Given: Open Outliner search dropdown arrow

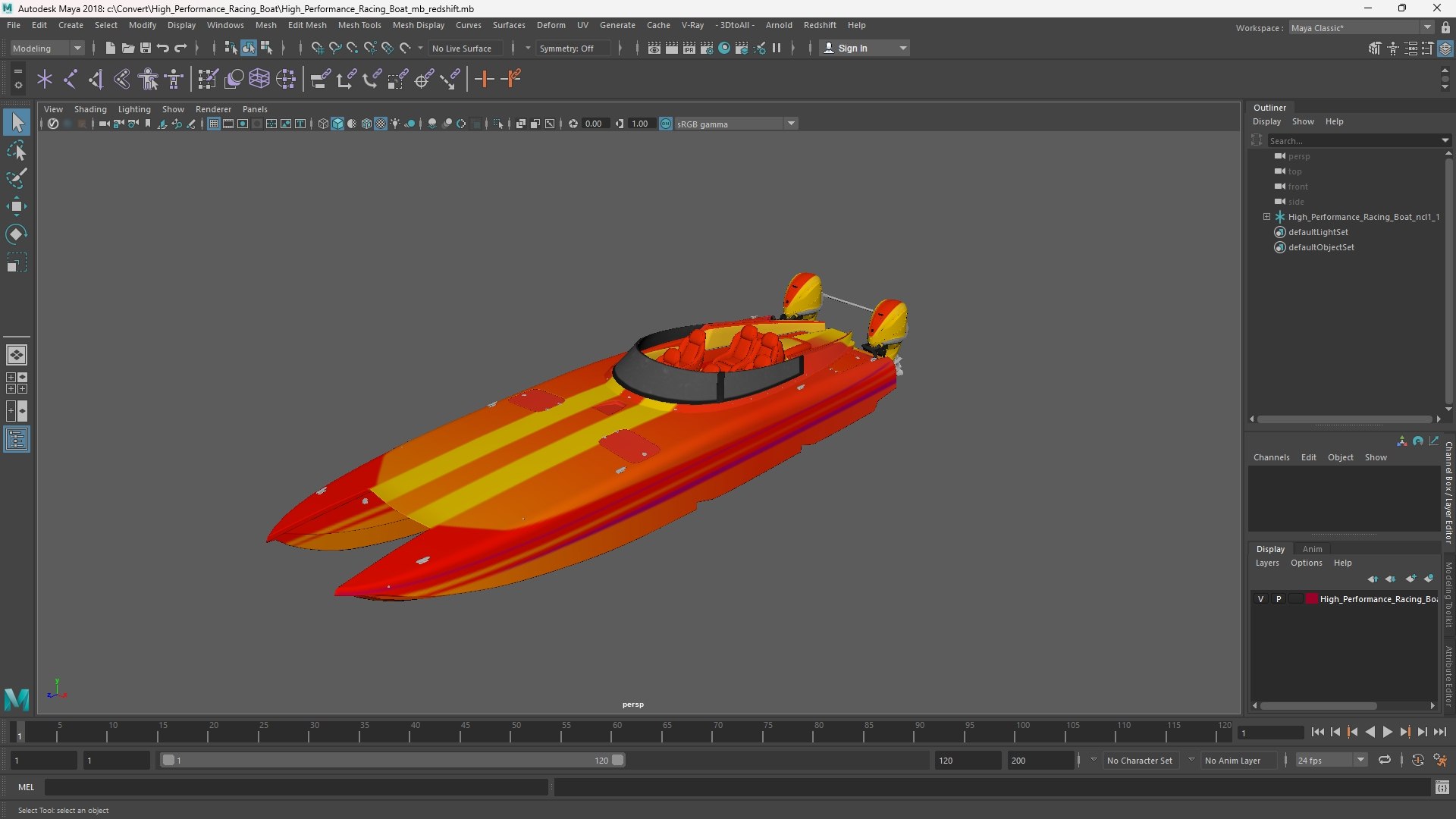Looking at the screenshot, I should pyautogui.click(x=1445, y=140).
